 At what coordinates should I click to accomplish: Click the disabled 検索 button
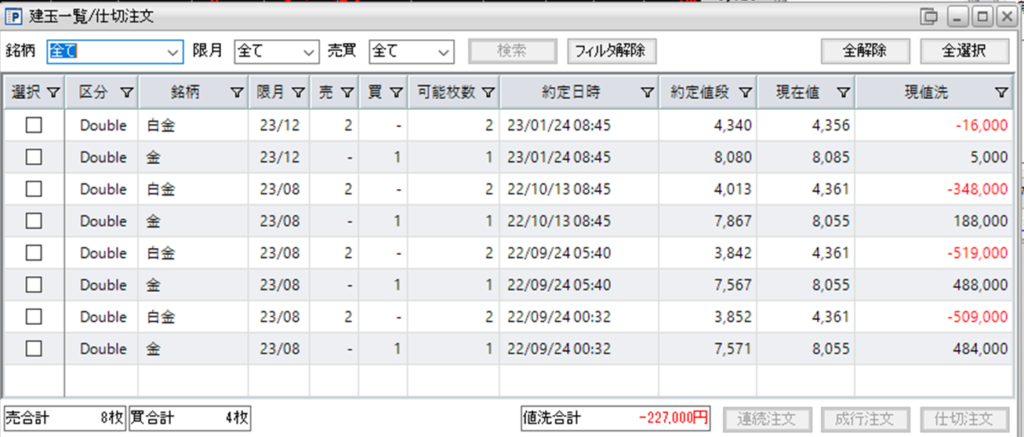[512, 51]
